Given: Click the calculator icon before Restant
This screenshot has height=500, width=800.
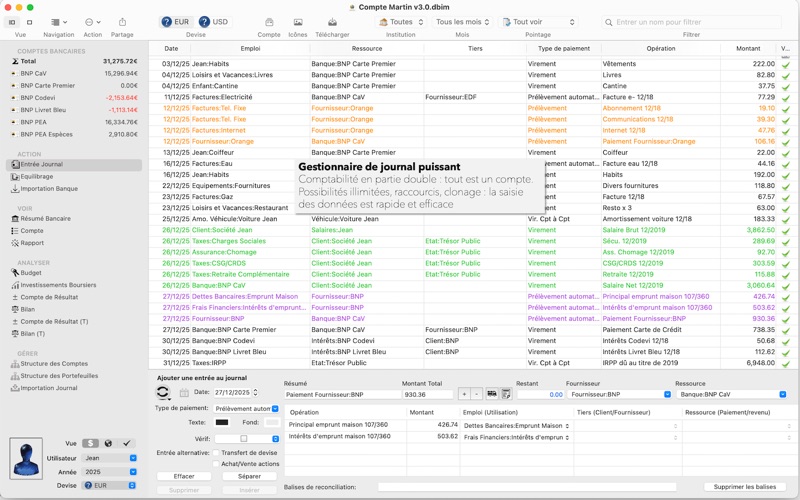Looking at the screenshot, I should pyautogui.click(x=506, y=394).
